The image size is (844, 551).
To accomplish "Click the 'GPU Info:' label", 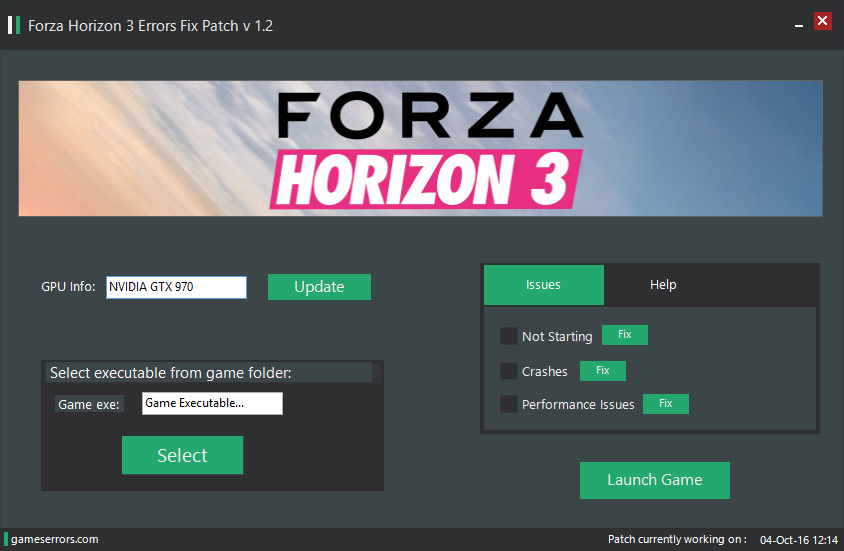I will click(68, 287).
